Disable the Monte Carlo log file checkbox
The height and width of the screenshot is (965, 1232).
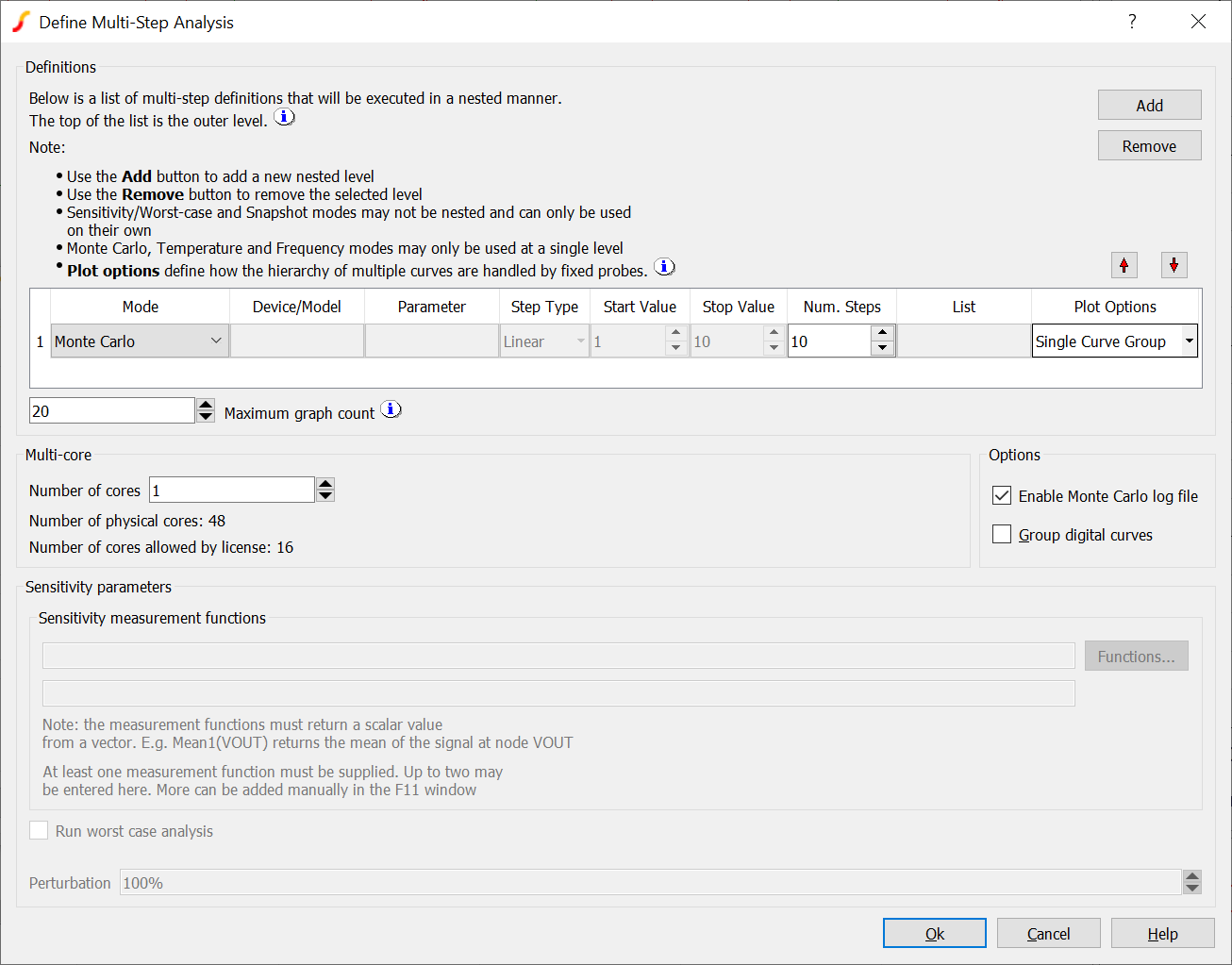(x=1002, y=496)
